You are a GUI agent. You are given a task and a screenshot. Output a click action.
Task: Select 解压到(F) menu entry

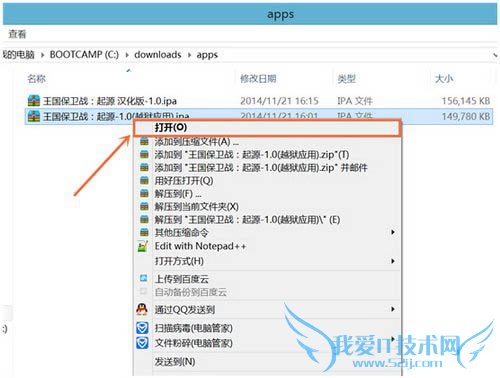[x=267, y=194]
